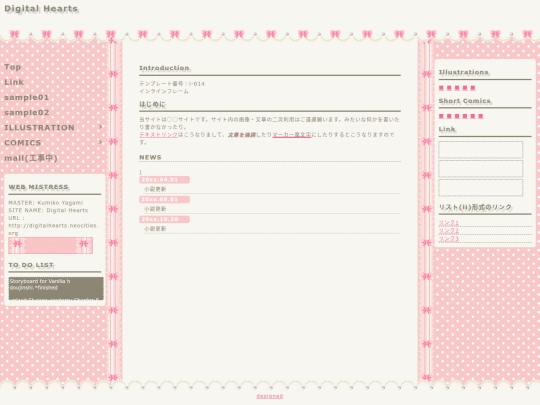Open リンク1 in the sidebar list
This screenshot has height=405, width=540.
pyautogui.click(x=449, y=222)
